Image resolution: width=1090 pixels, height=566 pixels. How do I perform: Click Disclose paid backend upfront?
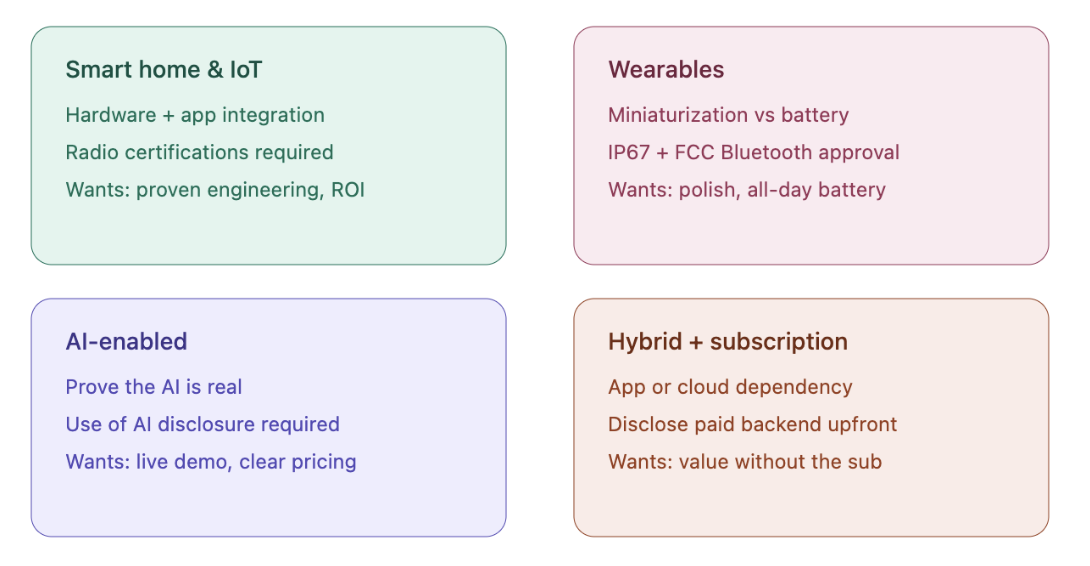click(752, 424)
